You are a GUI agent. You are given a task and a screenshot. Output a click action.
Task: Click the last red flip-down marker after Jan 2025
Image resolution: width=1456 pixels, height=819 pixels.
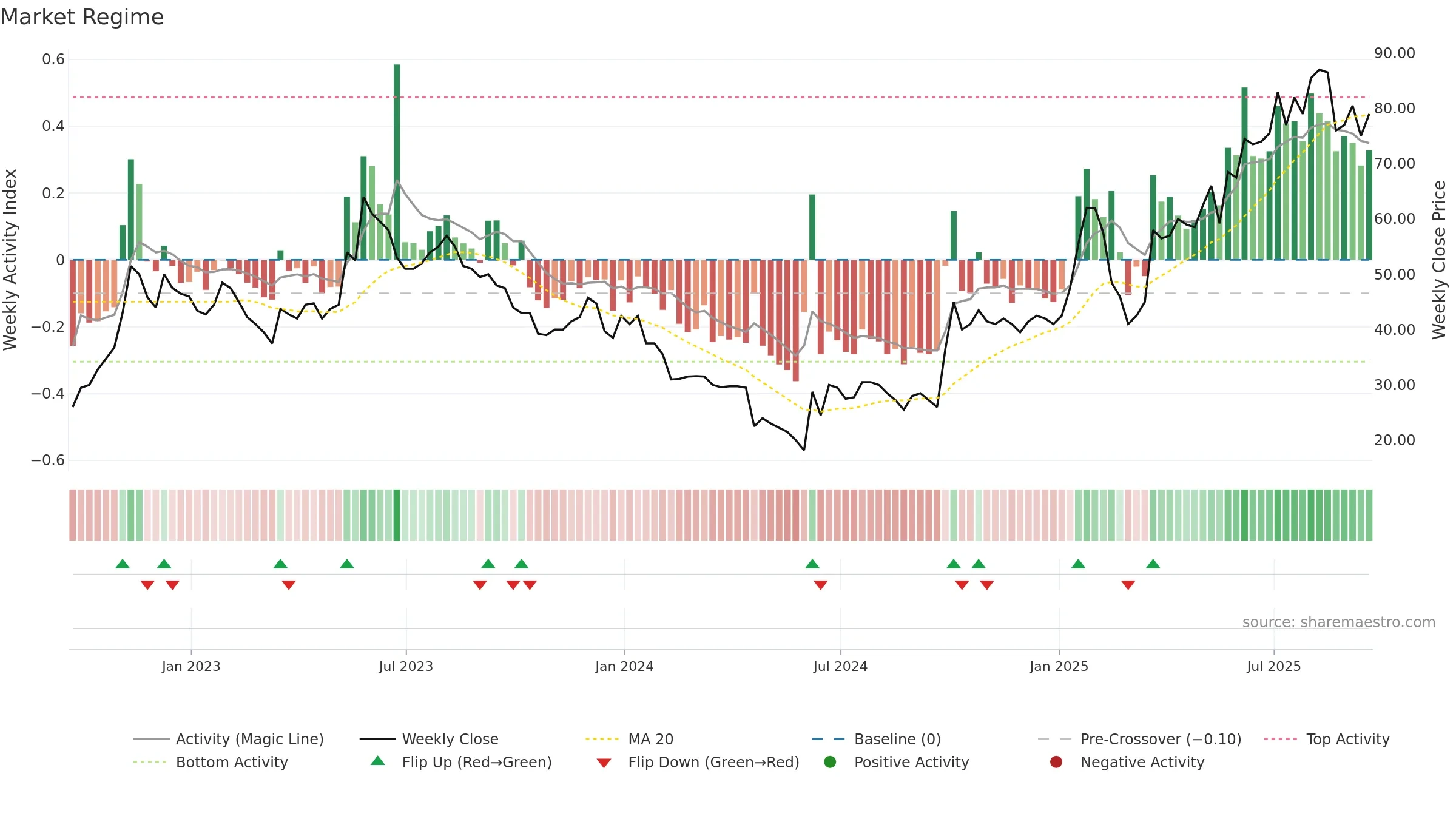[x=1128, y=585]
